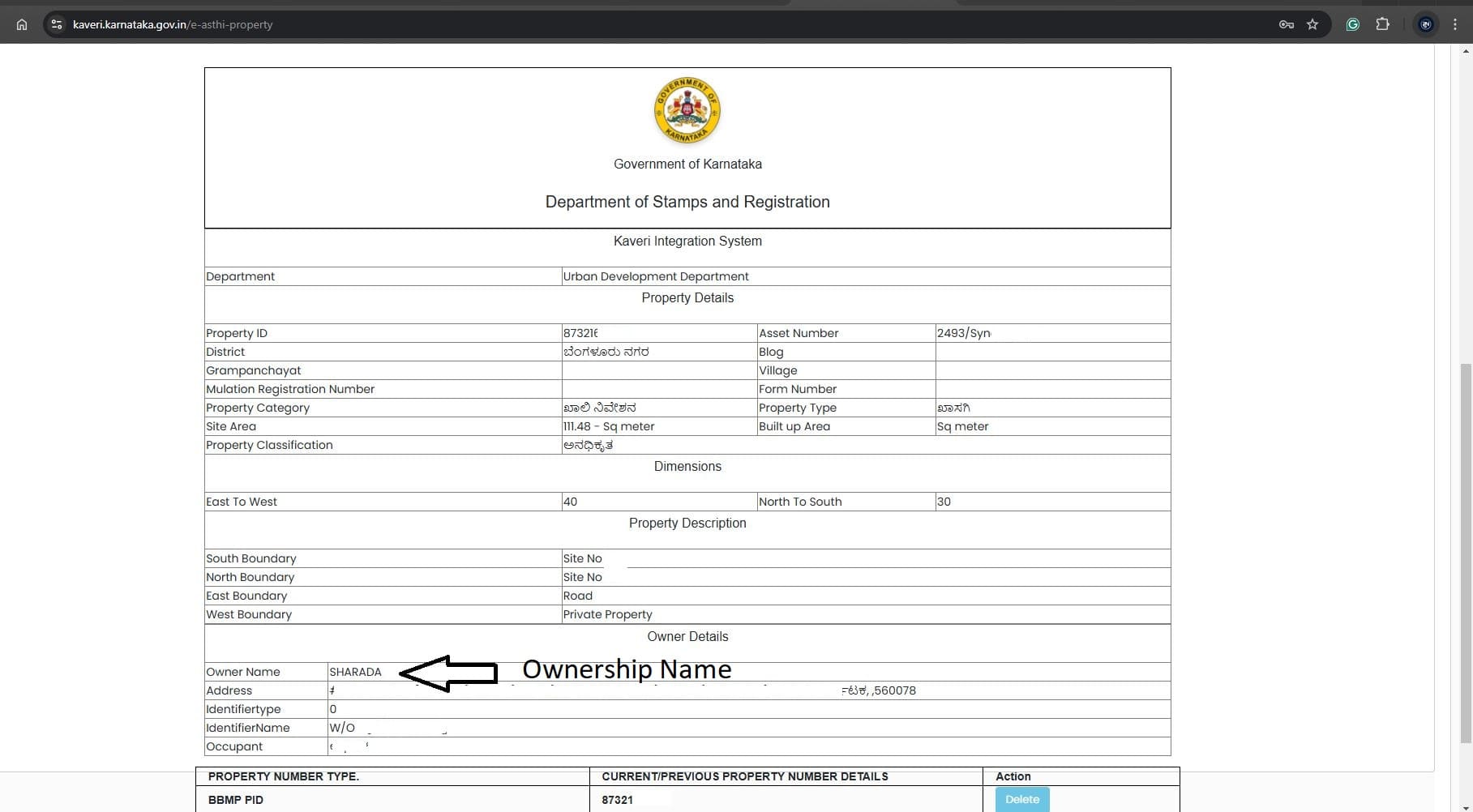
Task: Click the Chrome profile avatar
Action: click(1425, 24)
